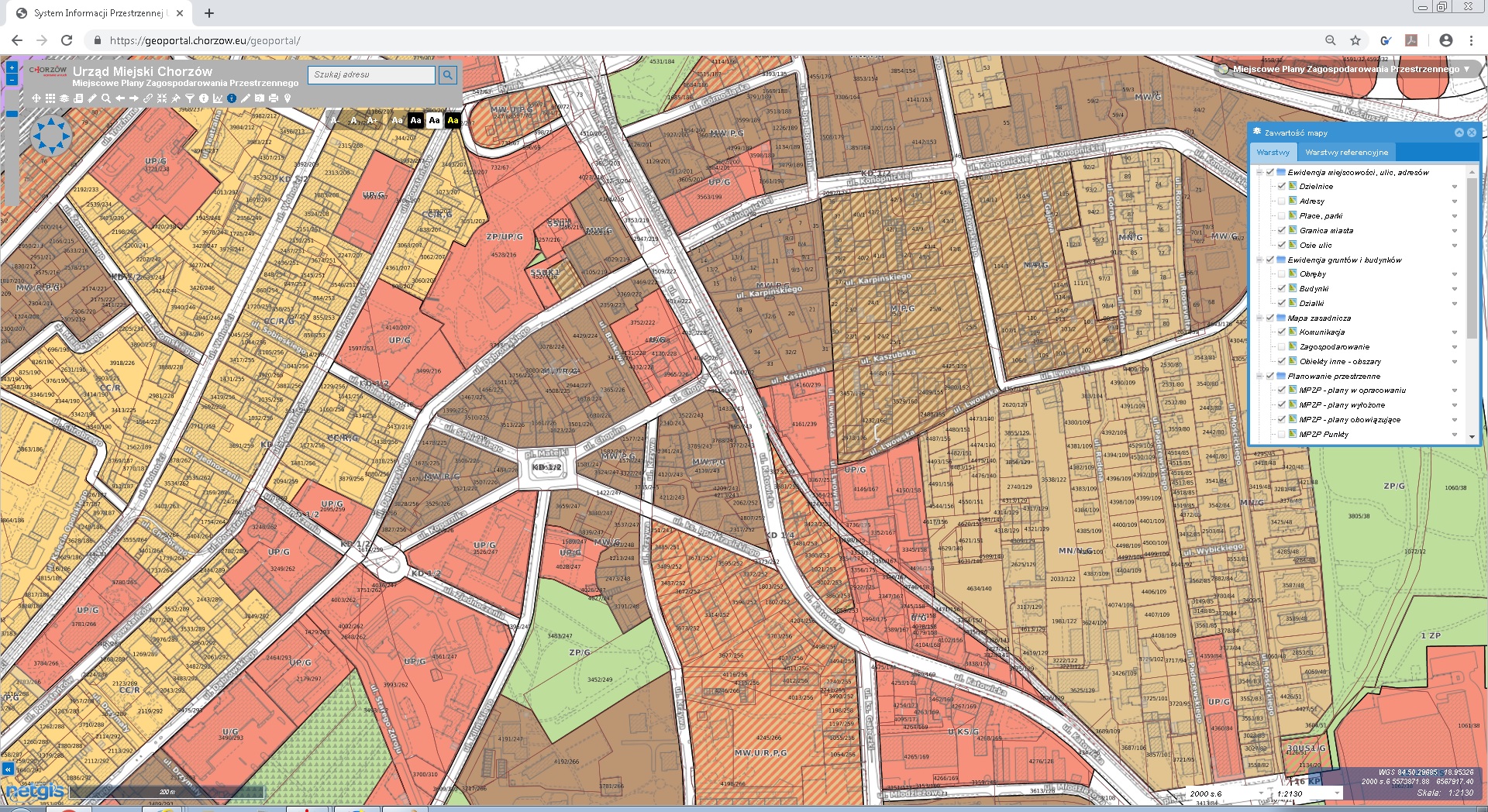Image resolution: width=1488 pixels, height=812 pixels.
Task: Click the measure ruler tool icon
Action: click(92, 98)
